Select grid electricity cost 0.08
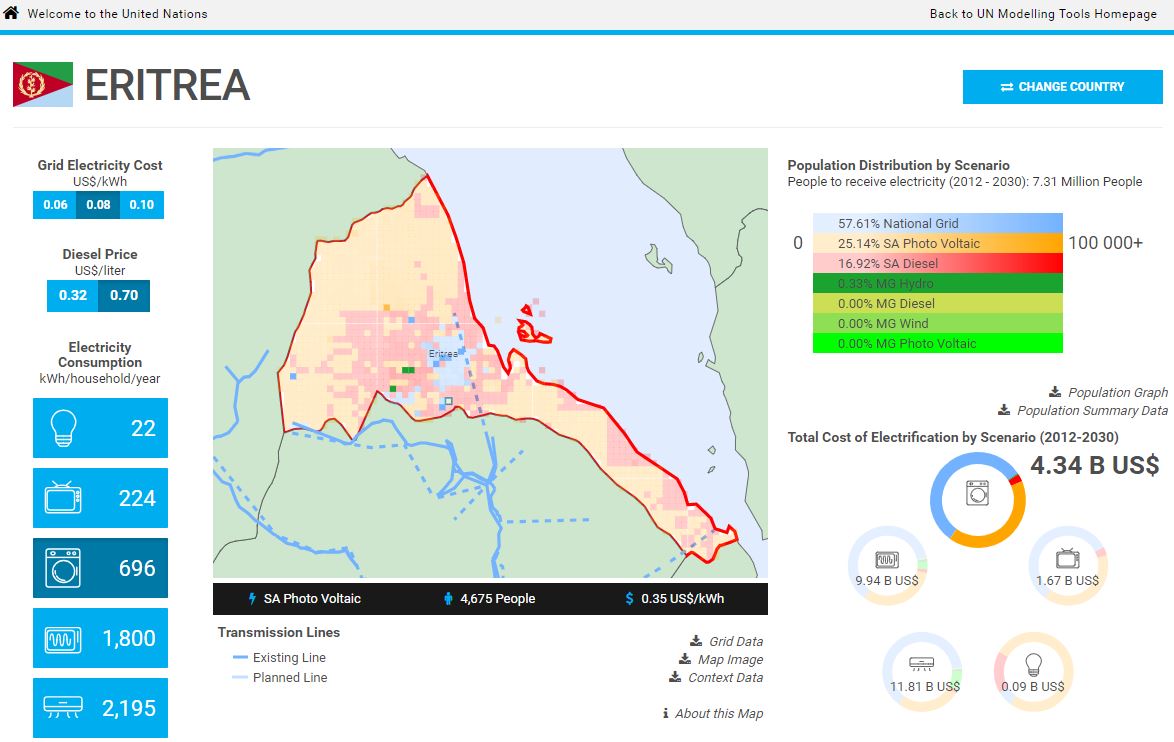This screenshot has height=742, width=1174. coord(98,204)
